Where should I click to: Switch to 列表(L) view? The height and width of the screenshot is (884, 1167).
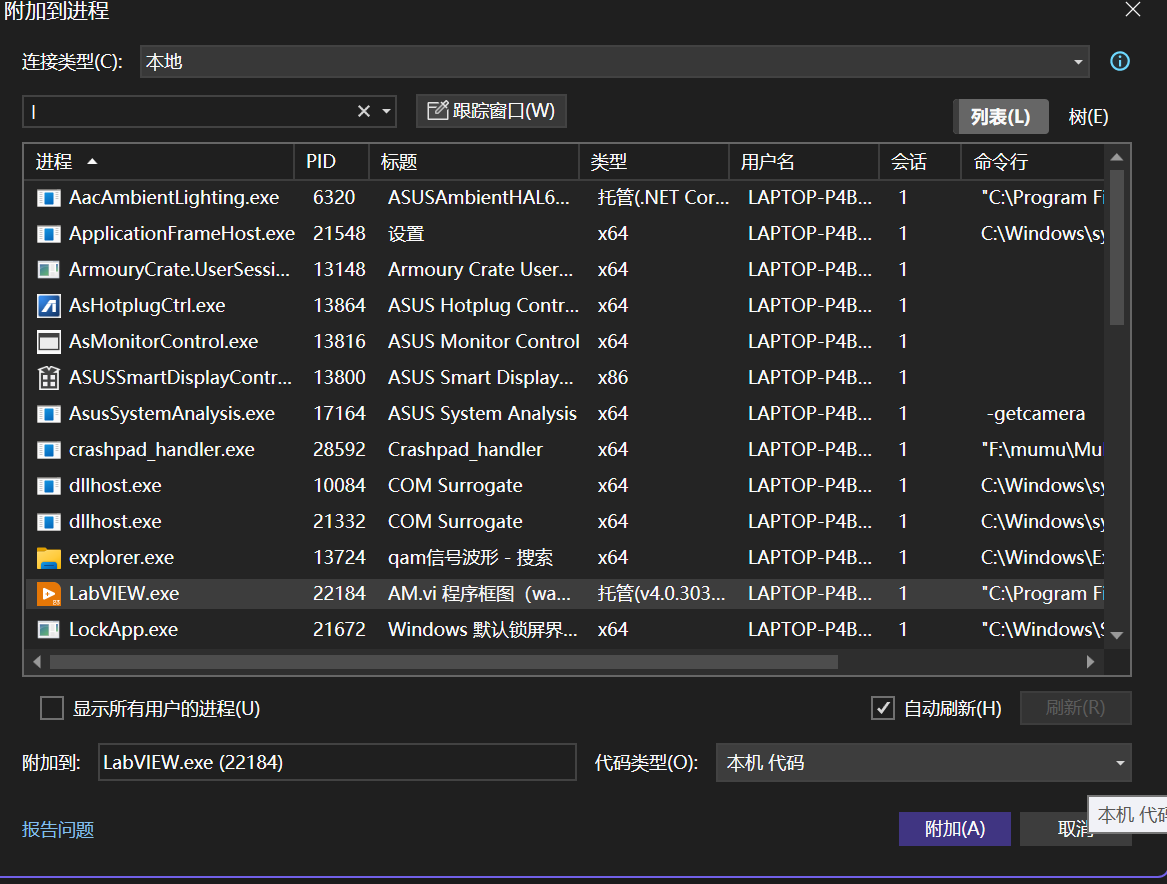(1000, 117)
